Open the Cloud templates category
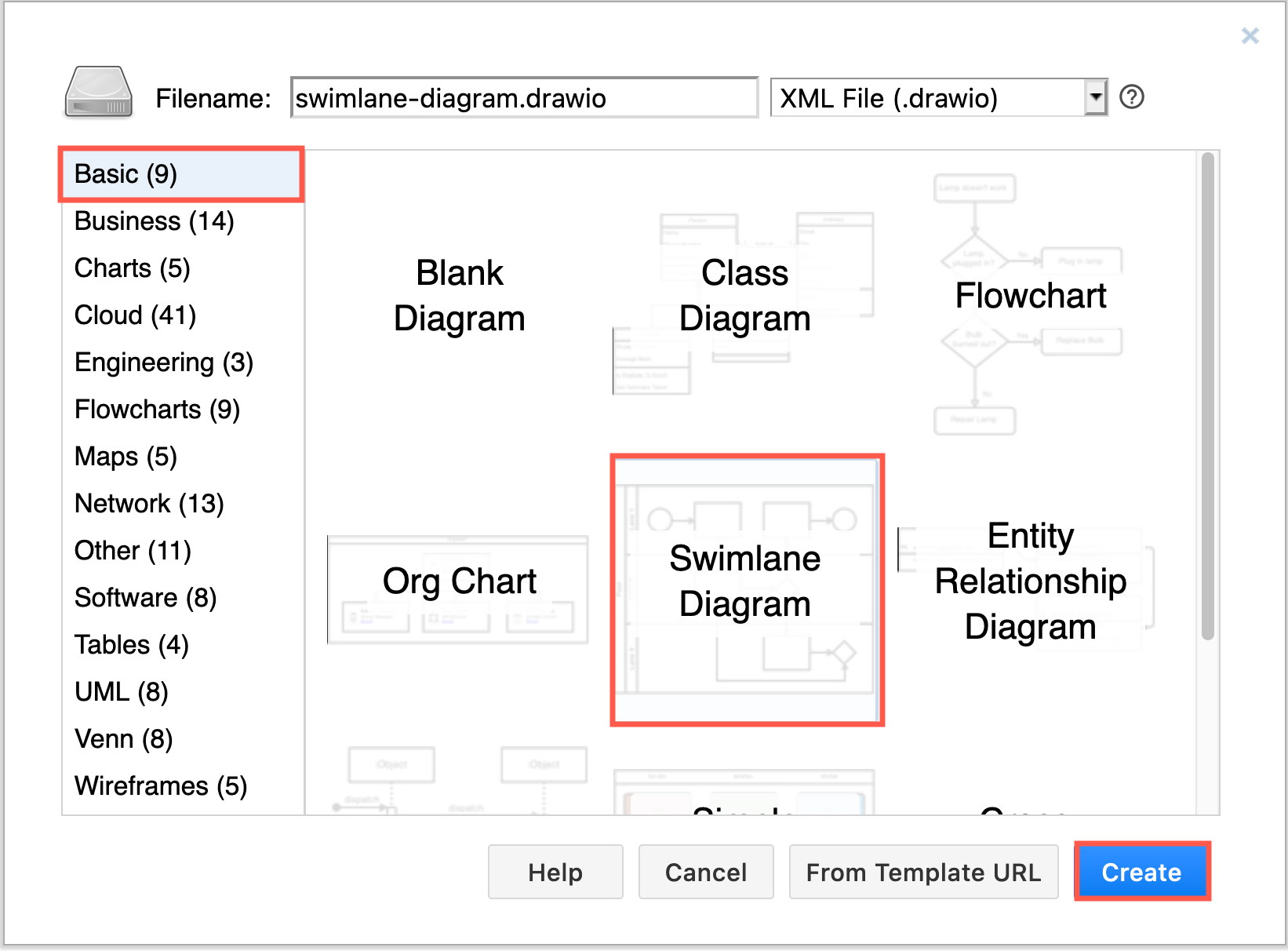 tap(134, 315)
